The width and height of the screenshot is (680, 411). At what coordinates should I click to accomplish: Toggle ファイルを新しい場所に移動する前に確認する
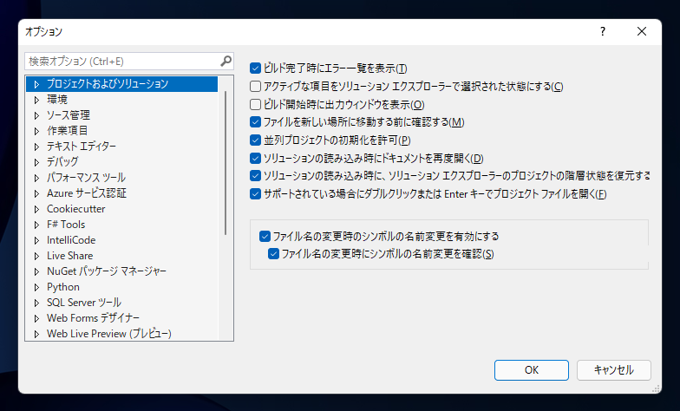coord(255,122)
